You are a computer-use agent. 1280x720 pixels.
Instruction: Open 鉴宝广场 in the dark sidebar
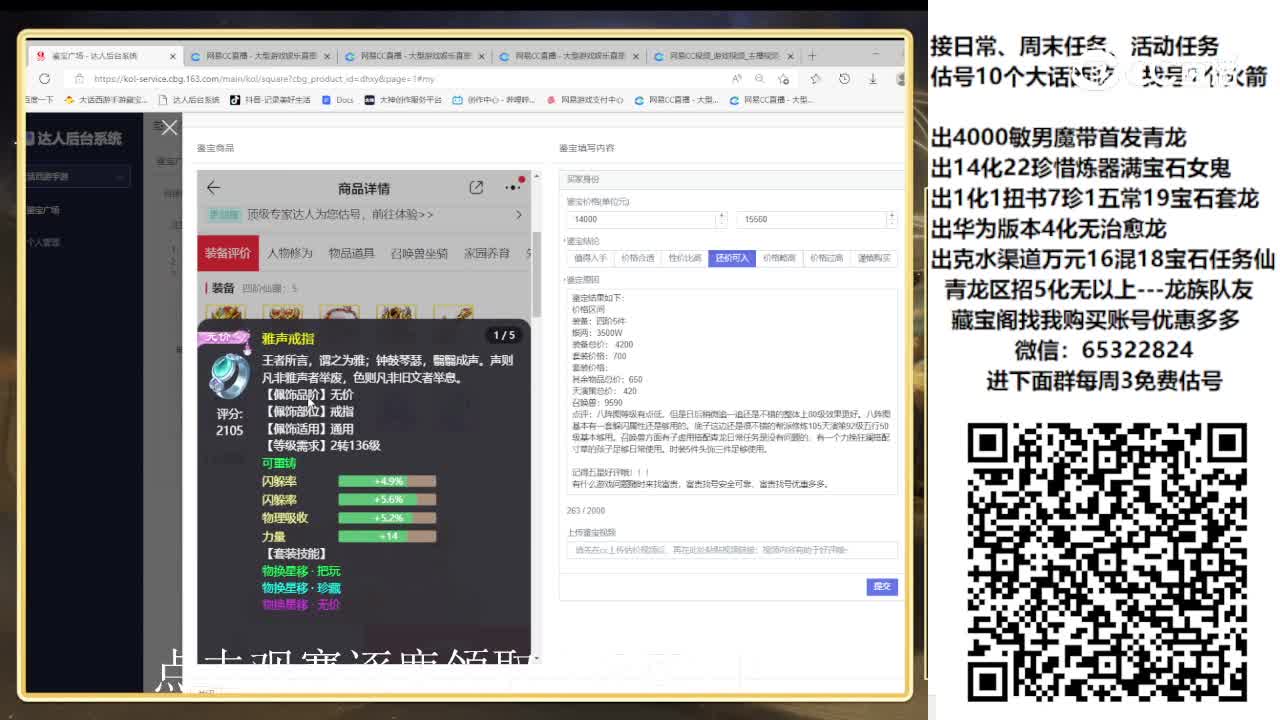click(42, 210)
